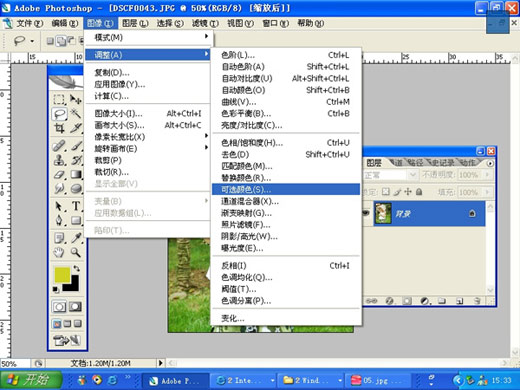Create new layer icon in Layers panel
The width and height of the screenshot is (520, 390).
tap(459, 301)
